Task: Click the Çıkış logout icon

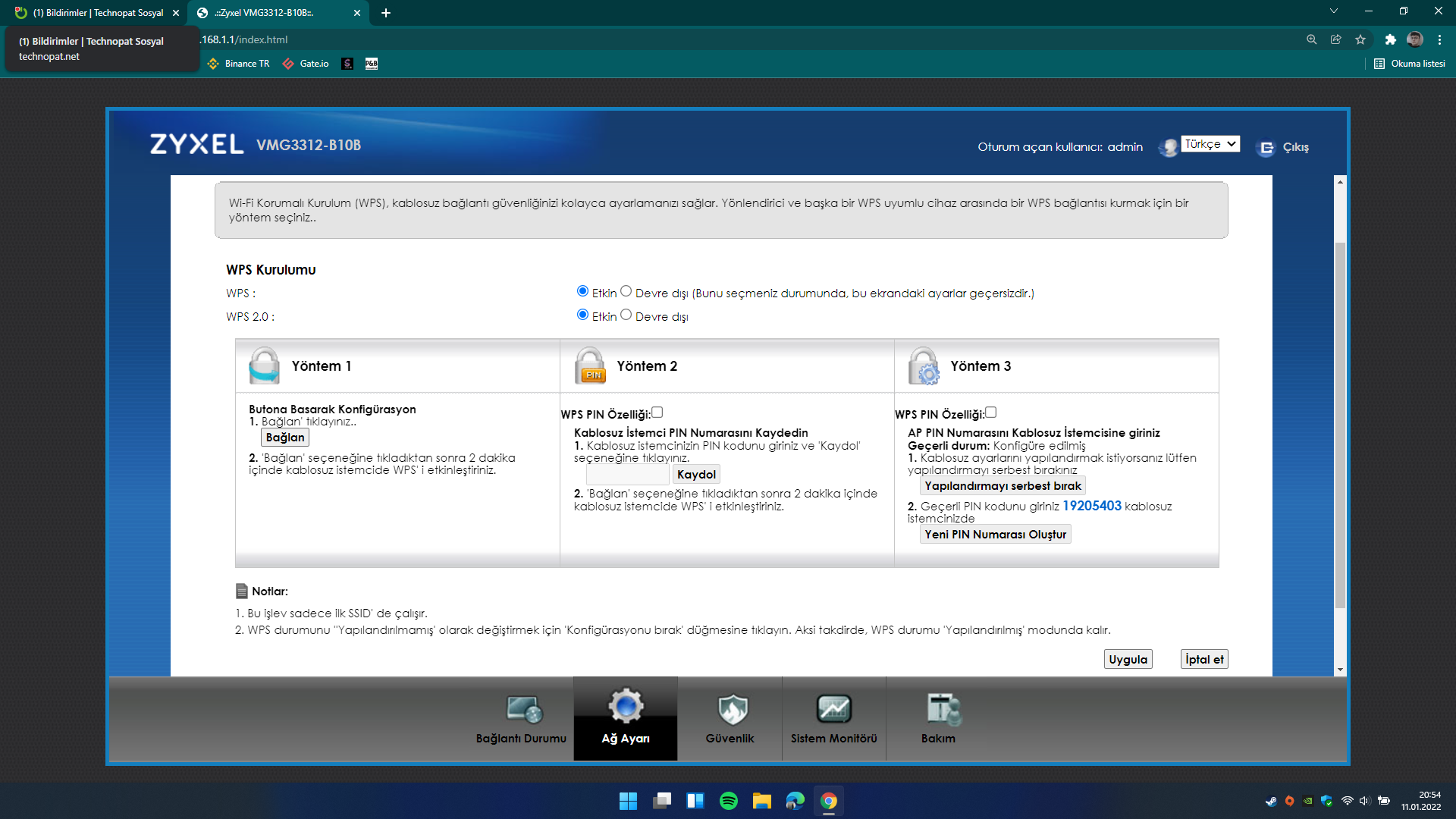Action: [x=1266, y=148]
